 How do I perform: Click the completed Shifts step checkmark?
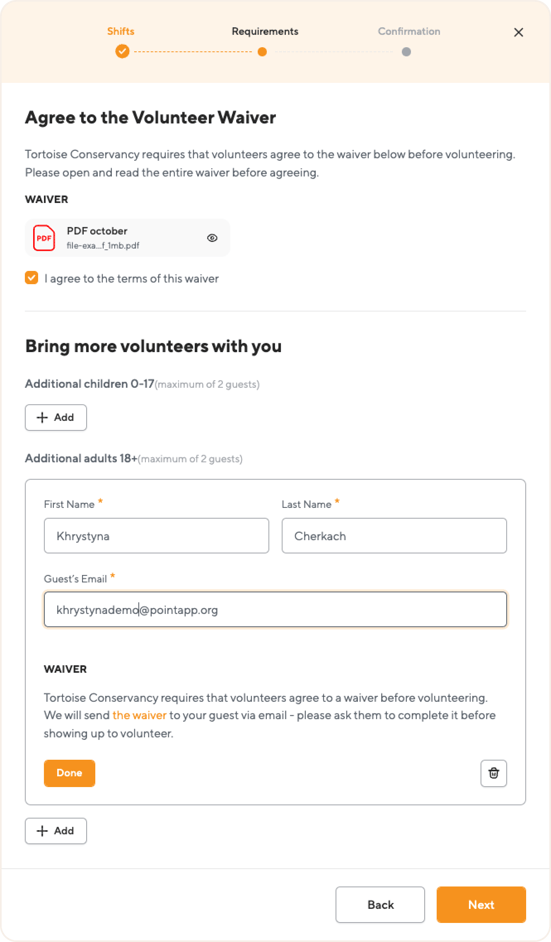pos(122,52)
